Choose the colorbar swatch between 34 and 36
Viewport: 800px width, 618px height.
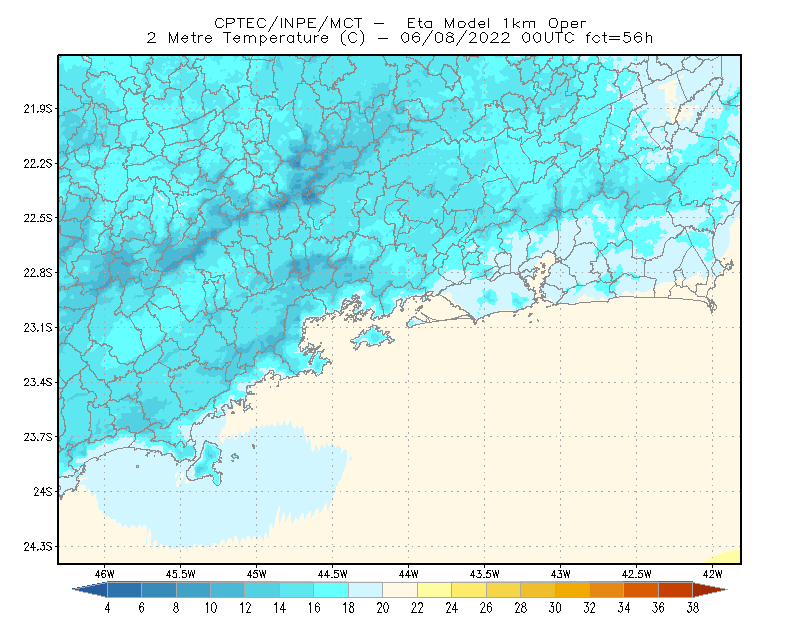pos(641,589)
